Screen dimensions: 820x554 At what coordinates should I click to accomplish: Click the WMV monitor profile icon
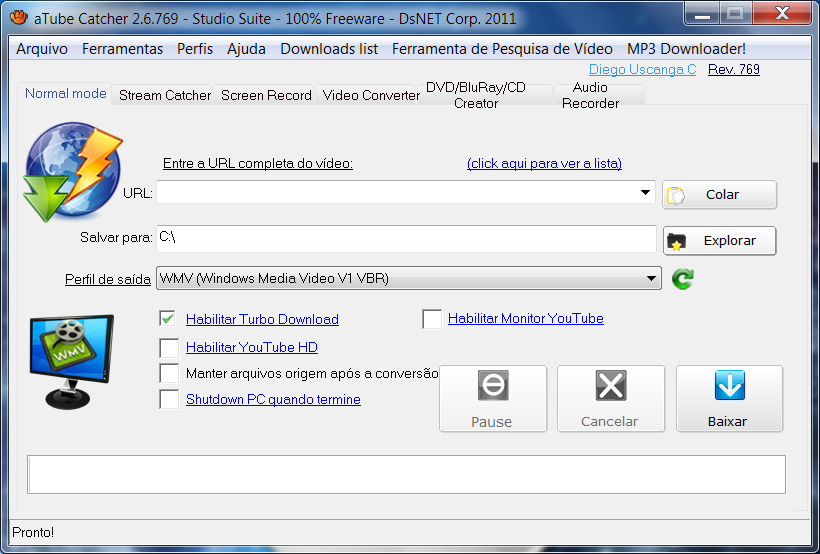[72, 361]
